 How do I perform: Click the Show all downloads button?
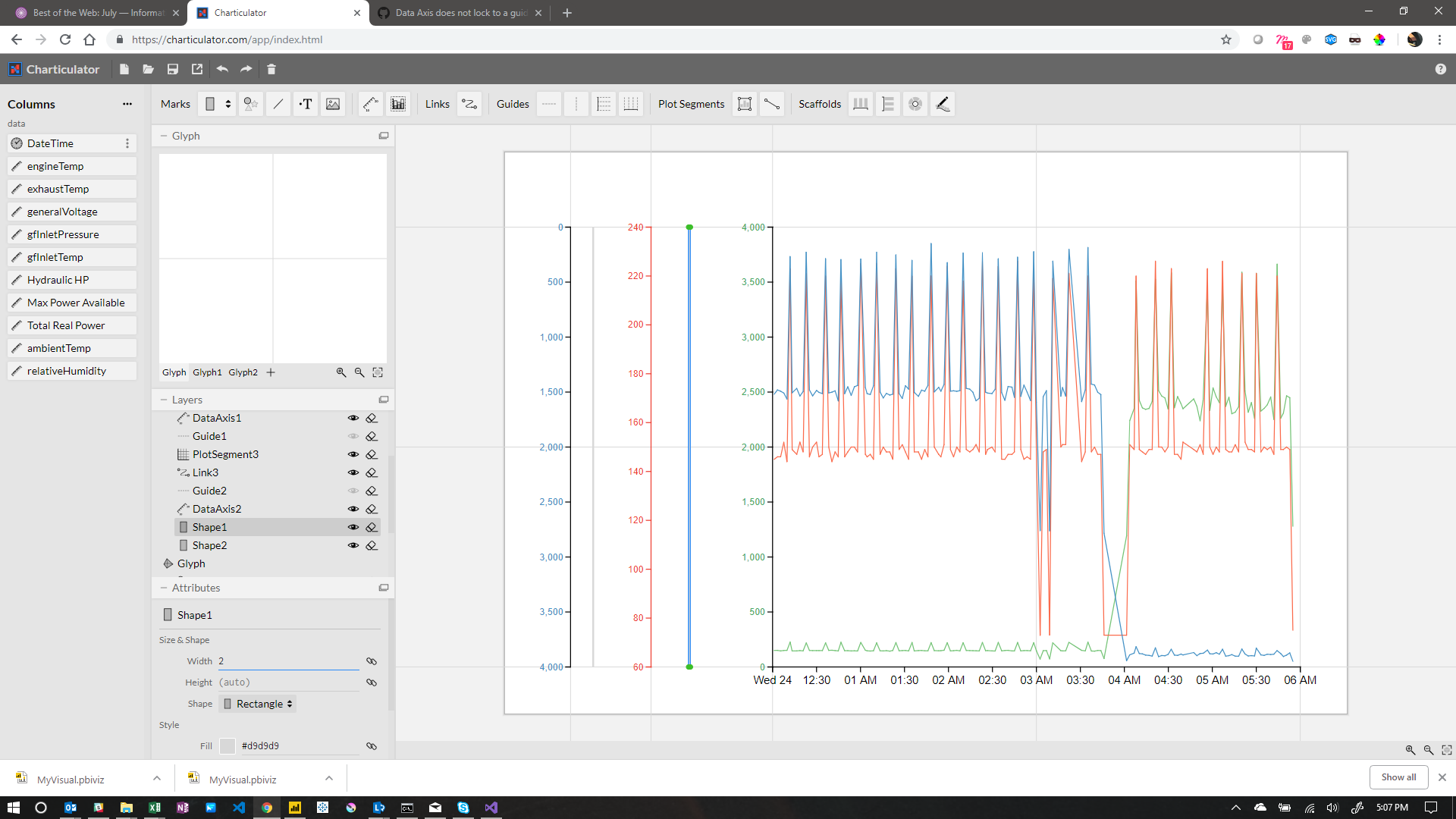[1398, 777]
